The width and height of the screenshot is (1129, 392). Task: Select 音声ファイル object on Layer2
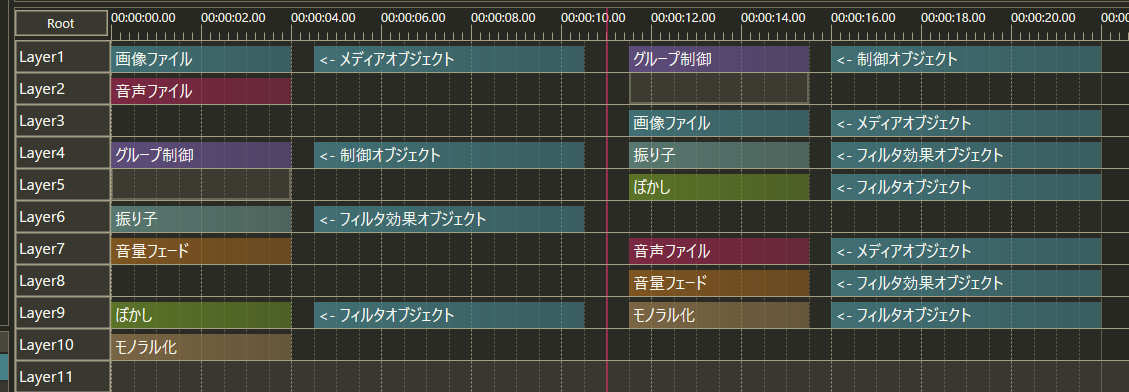coord(201,91)
